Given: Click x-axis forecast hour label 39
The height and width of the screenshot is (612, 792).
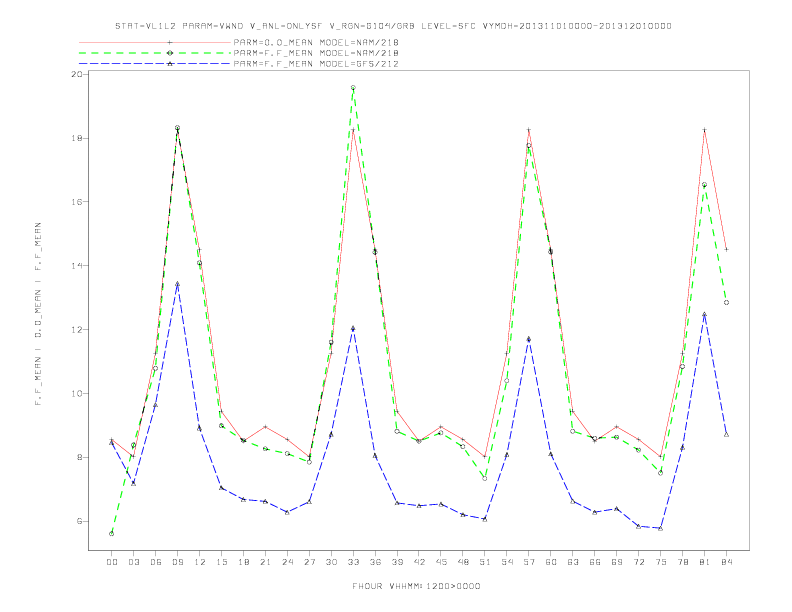Looking at the screenshot, I should coord(397,562).
